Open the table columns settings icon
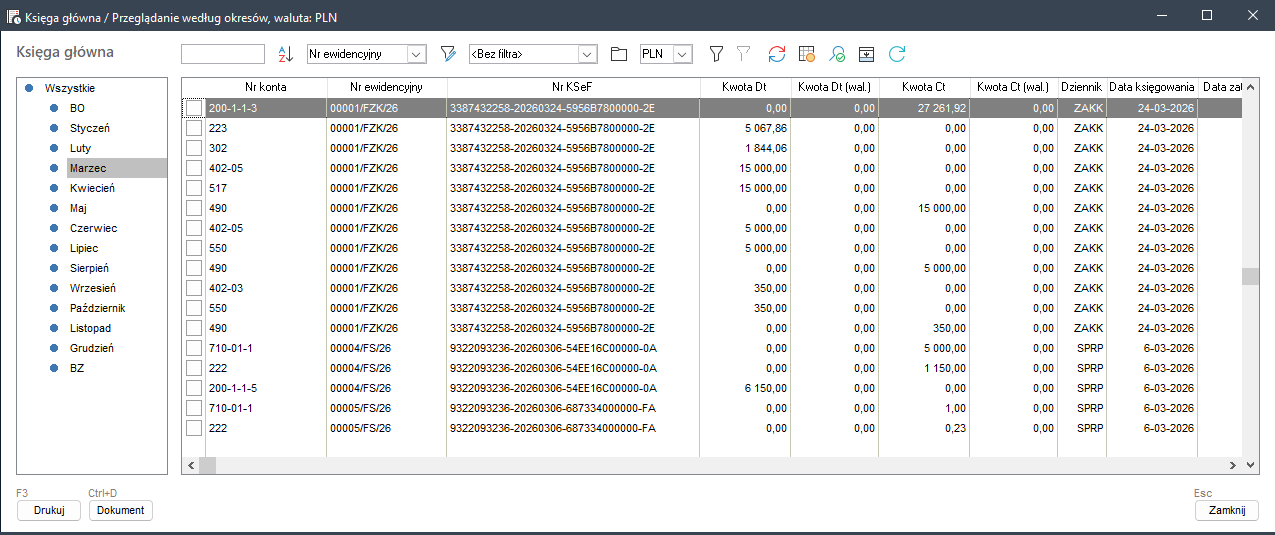Image resolution: width=1275 pixels, height=535 pixels. click(x=807, y=54)
